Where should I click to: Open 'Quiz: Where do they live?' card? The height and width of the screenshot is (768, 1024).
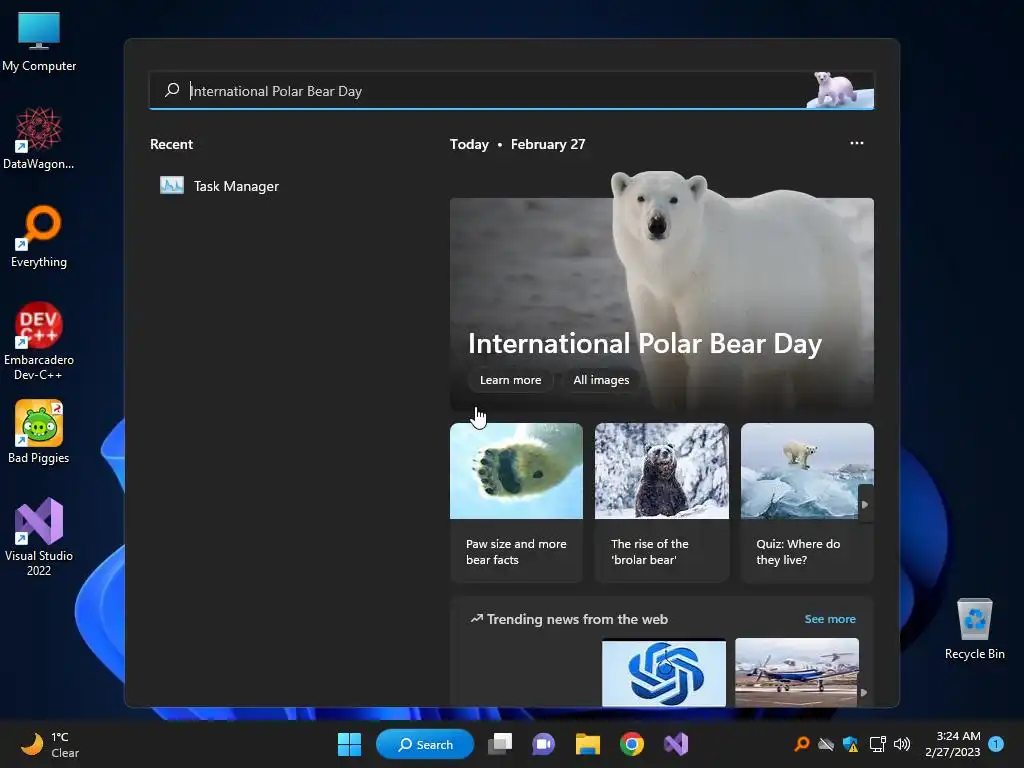pos(807,502)
